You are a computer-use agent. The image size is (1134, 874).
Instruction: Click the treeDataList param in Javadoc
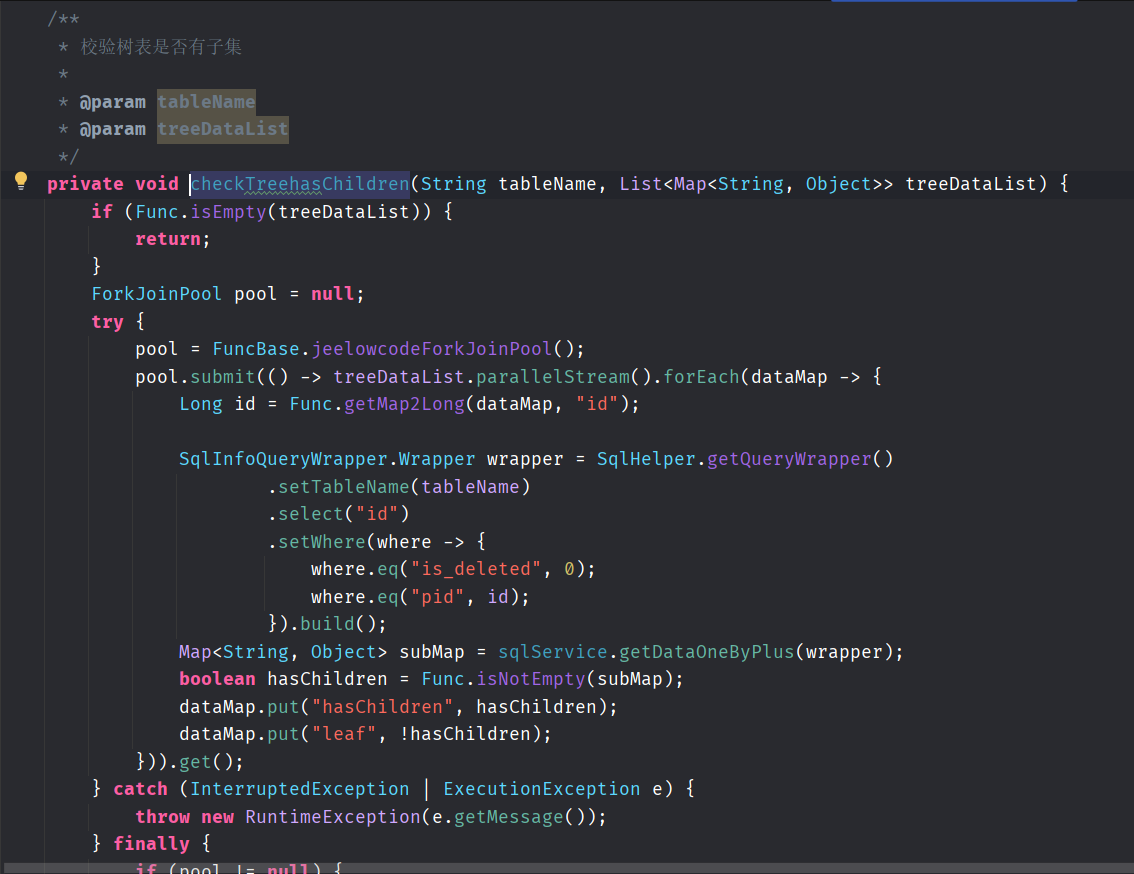click(x=222, y=129)
